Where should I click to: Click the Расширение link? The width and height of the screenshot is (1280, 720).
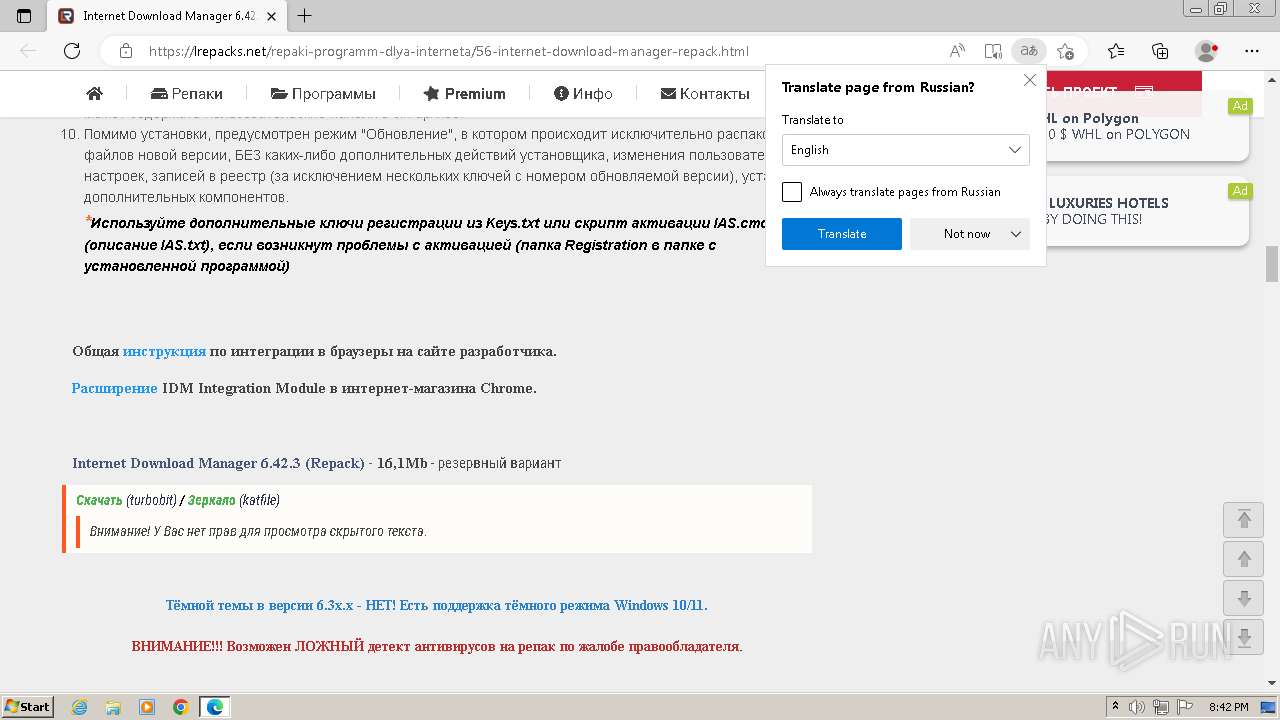point(114,388)
